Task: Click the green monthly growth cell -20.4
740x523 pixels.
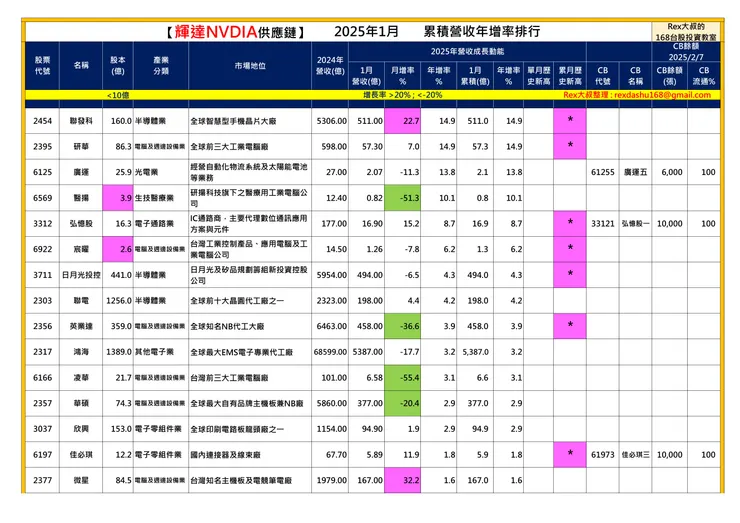Action: [403, 403]
